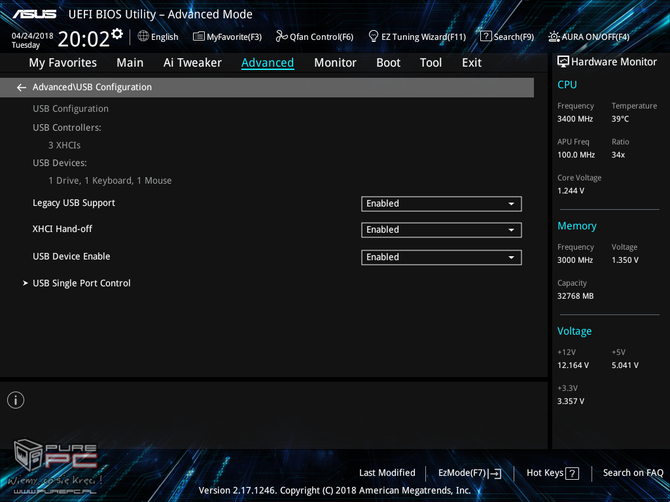
Task: Click the Hardware Monitor screen icon
Action: (563, 62)
